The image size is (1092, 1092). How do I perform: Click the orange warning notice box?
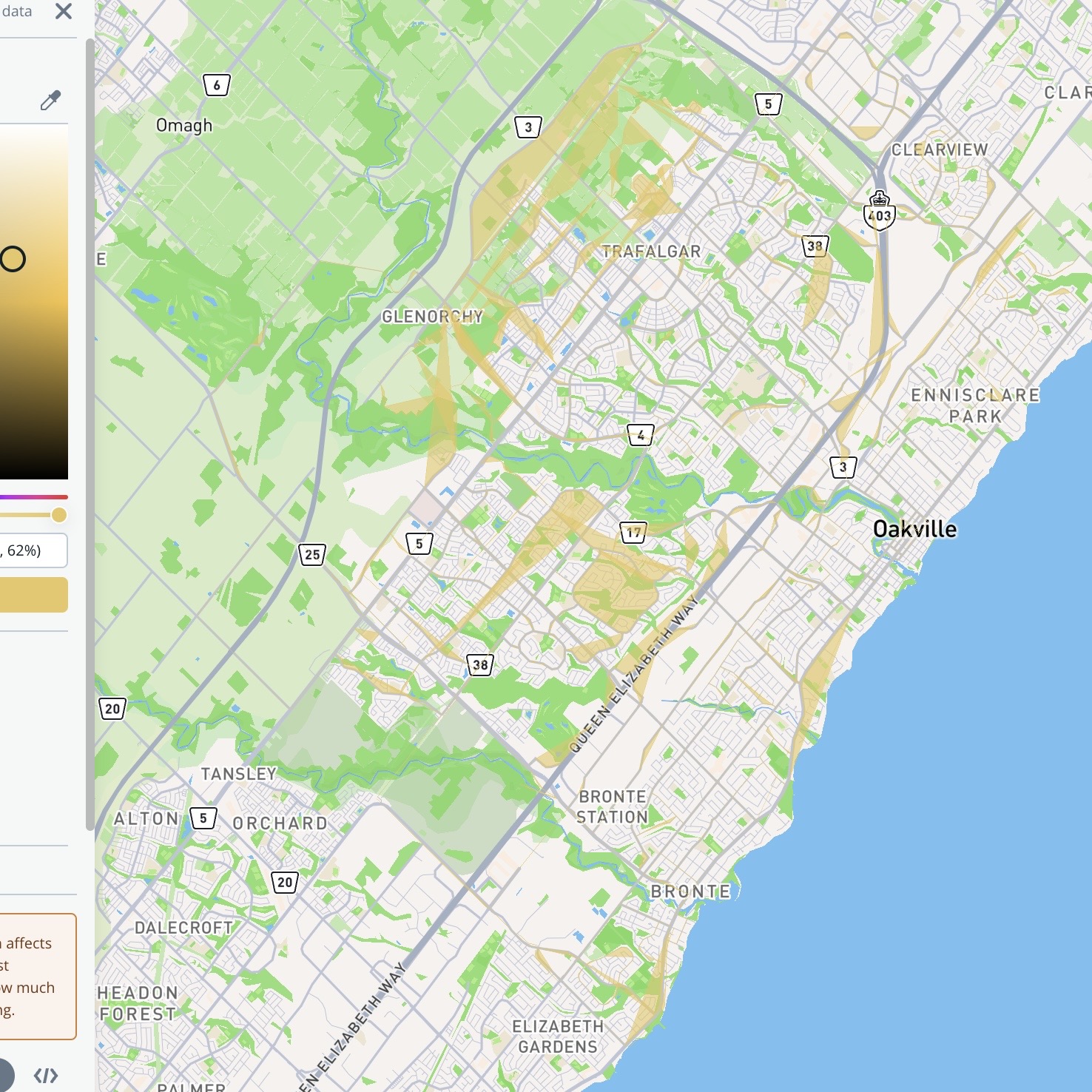coord(33,977)
